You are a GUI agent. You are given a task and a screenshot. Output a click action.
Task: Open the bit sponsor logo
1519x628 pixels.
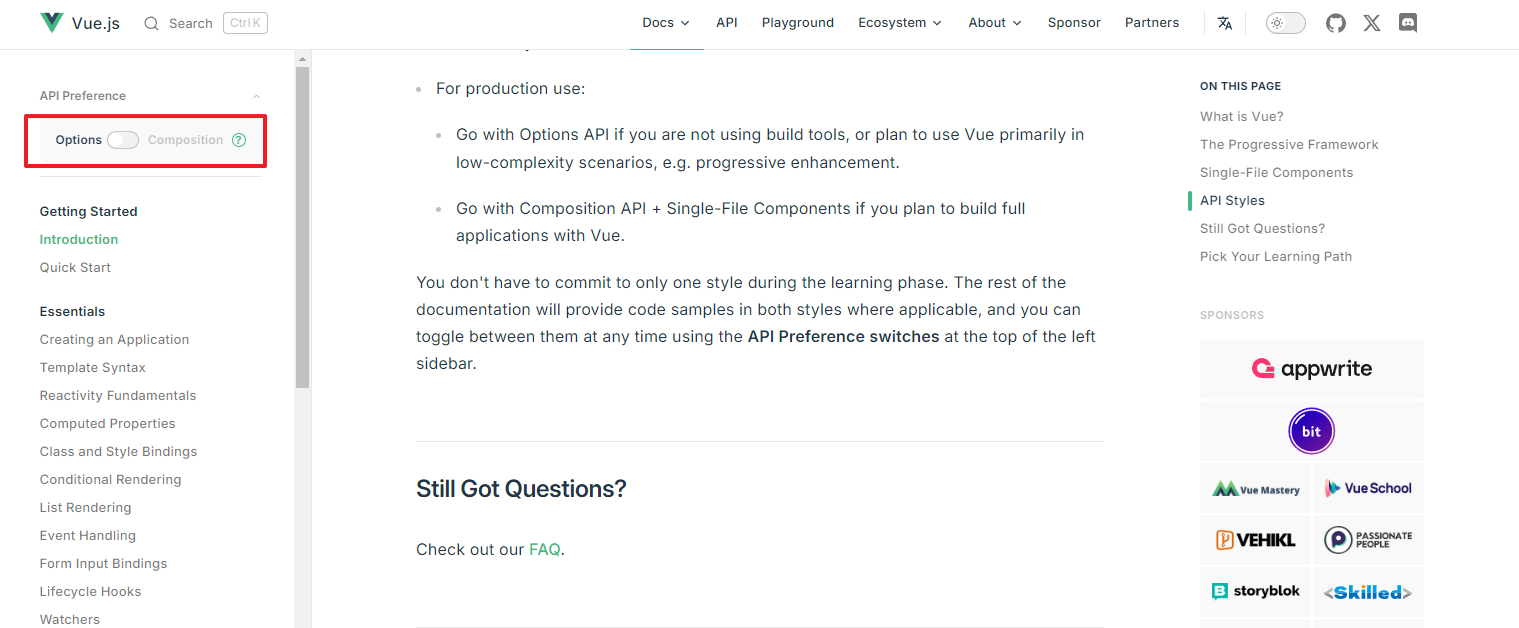pos(1311,432)
